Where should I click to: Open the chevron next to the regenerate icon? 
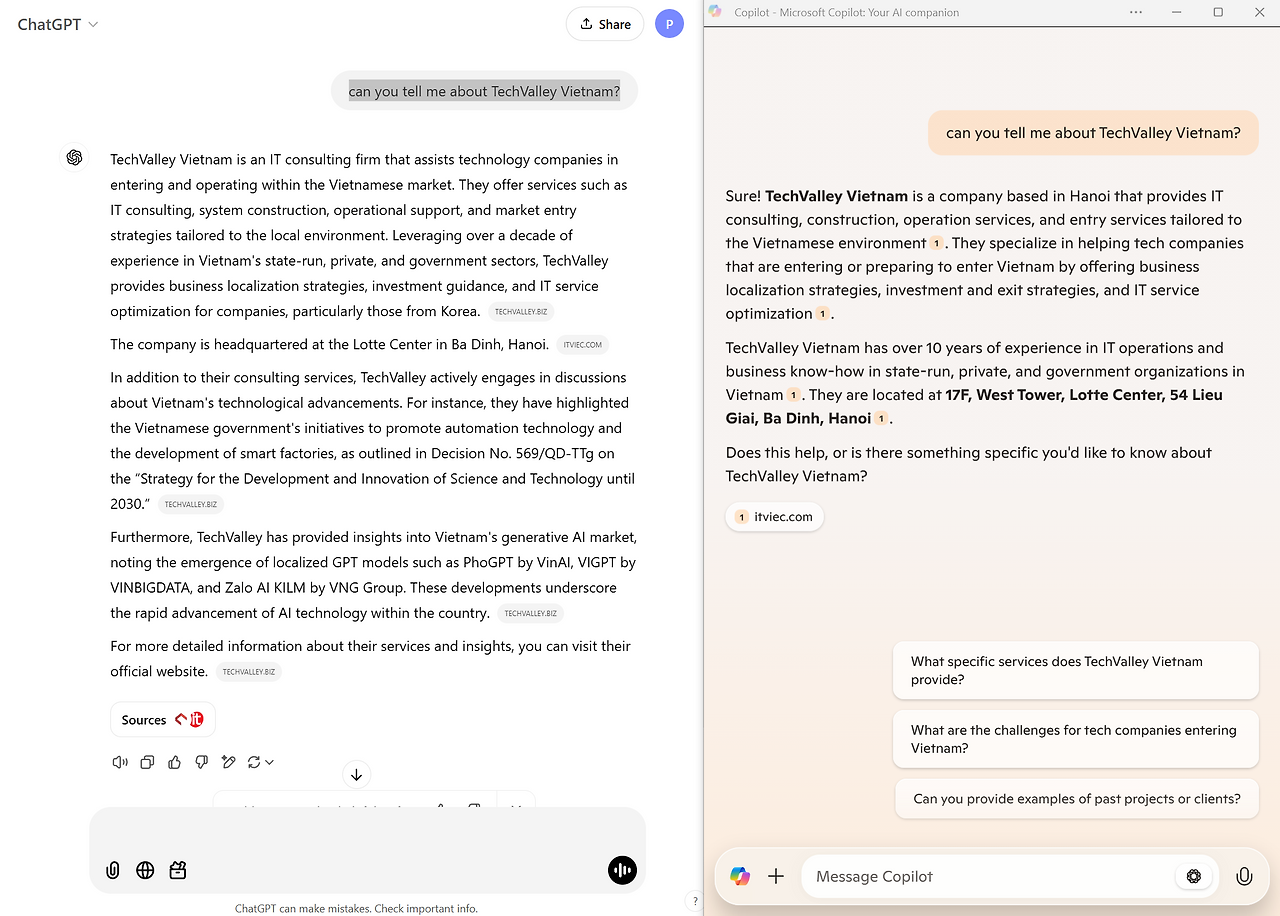click(268, 762)
